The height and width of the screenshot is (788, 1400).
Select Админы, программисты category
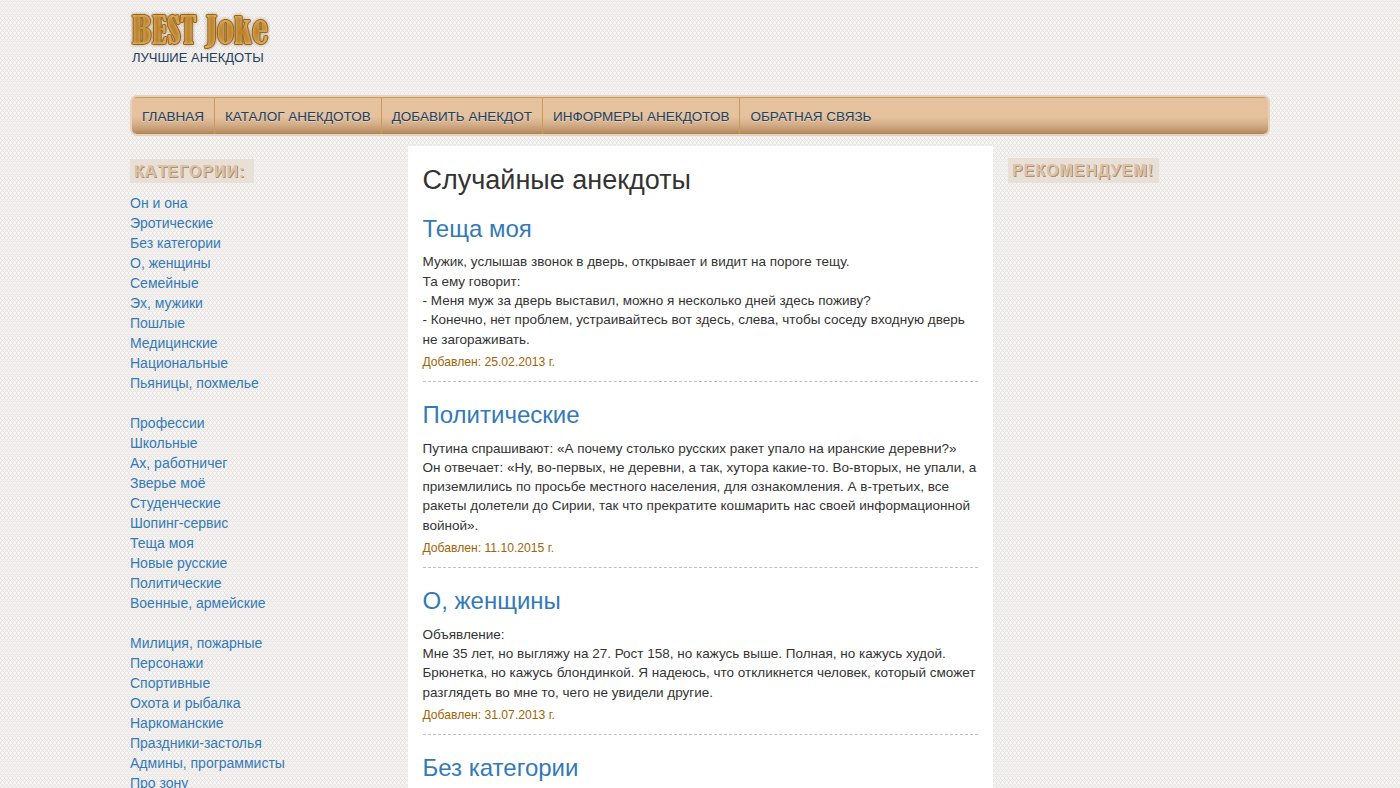click(207, 763)
